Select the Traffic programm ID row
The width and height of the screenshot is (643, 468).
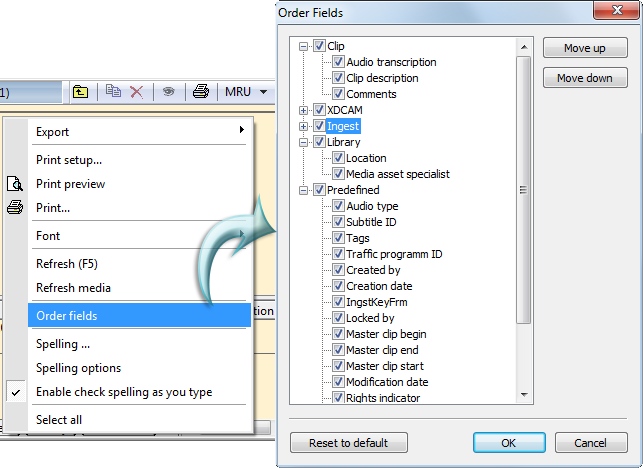tap(394, 254)
